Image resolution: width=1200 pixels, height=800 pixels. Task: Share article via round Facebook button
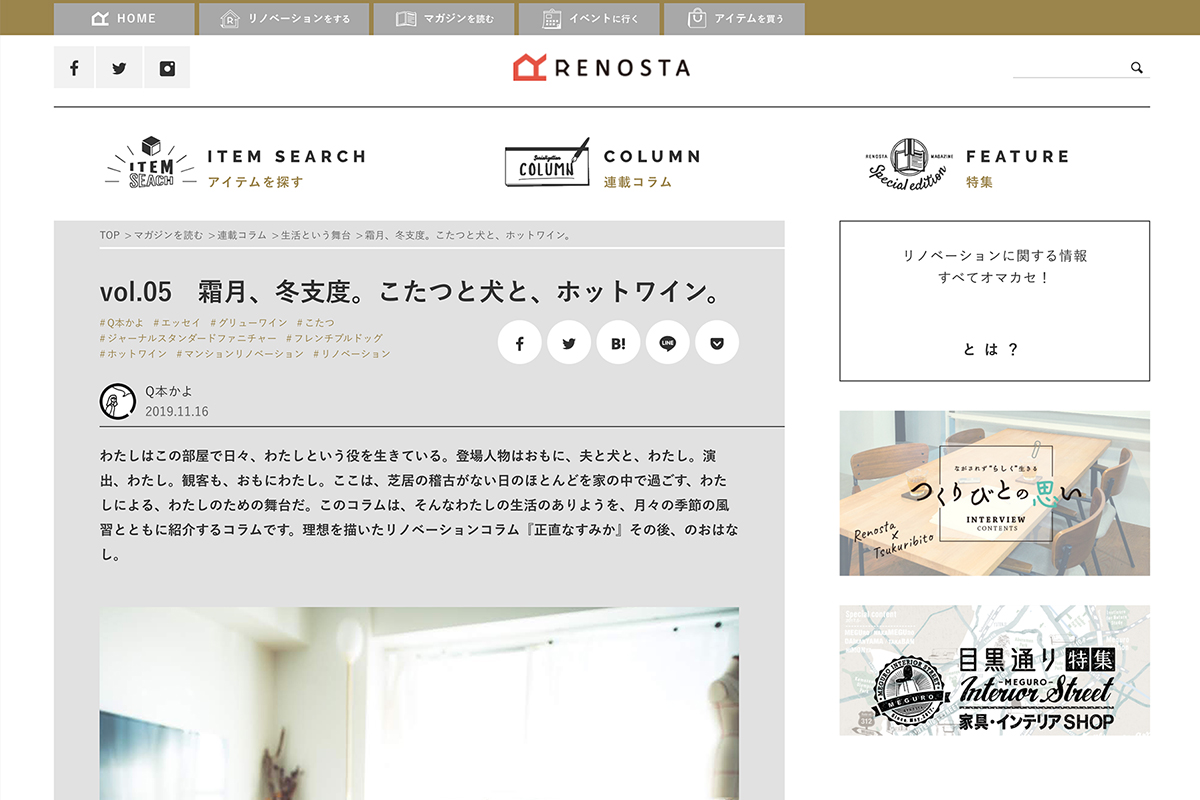click(x=520, y=343)
